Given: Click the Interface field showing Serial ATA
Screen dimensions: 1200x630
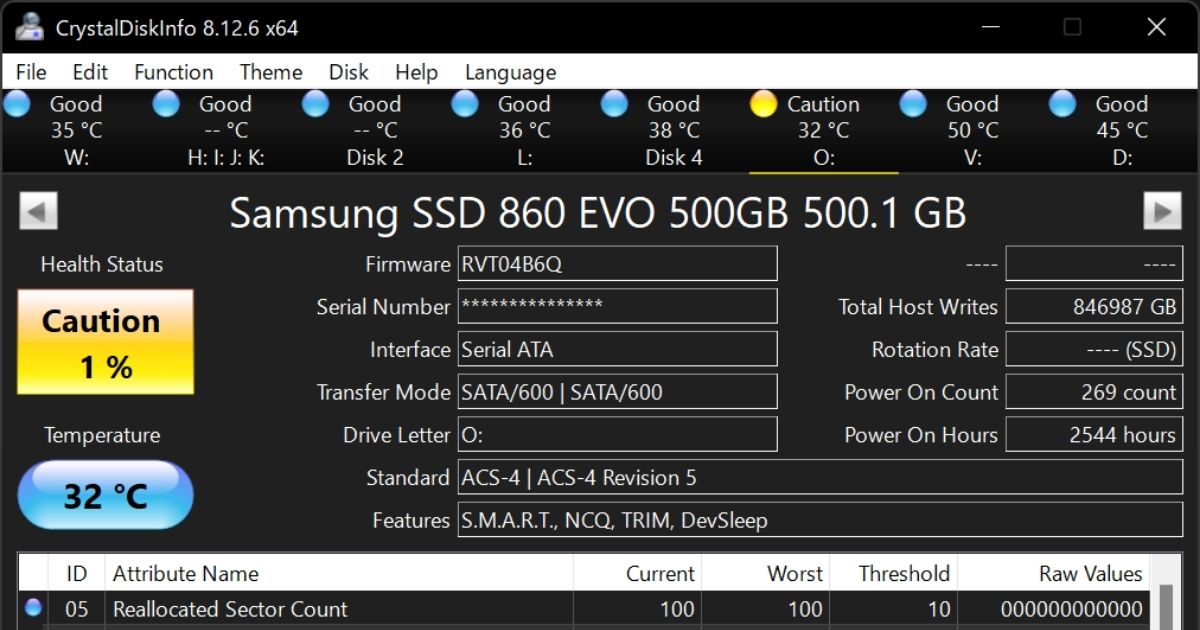Looking at the screenshot, I should click(617, 349).
